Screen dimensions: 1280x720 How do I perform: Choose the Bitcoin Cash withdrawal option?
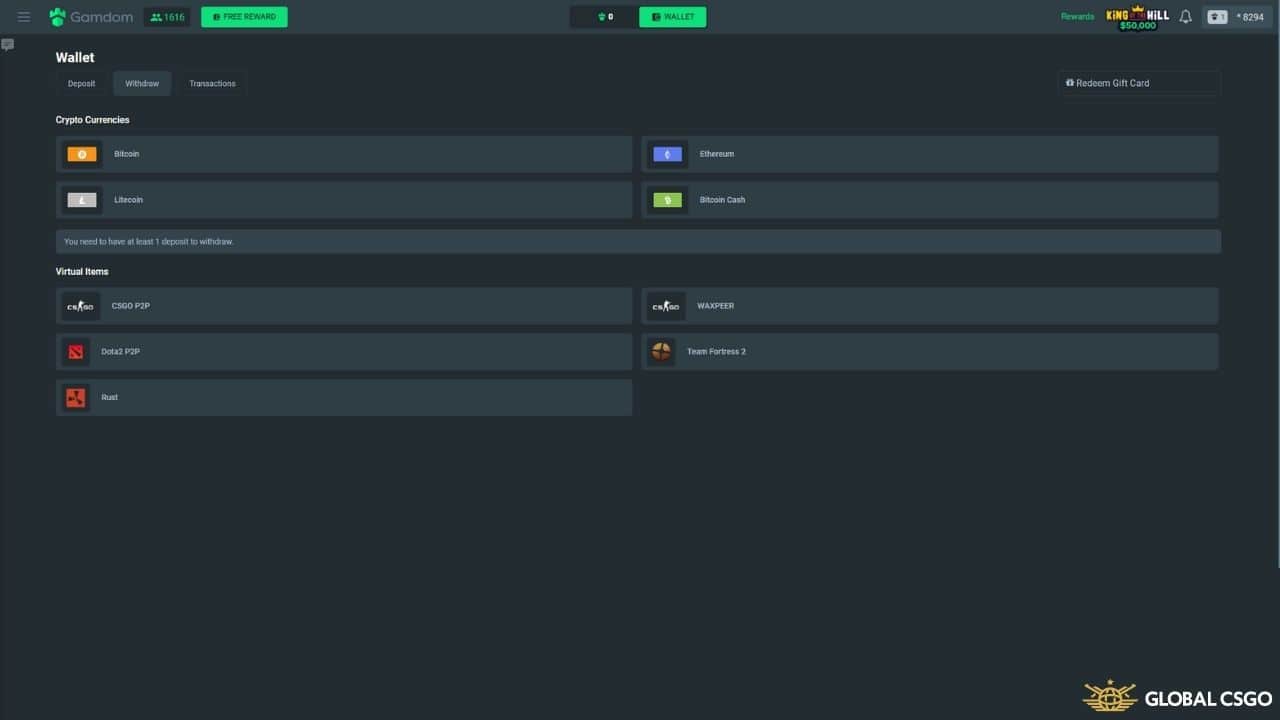930,200
